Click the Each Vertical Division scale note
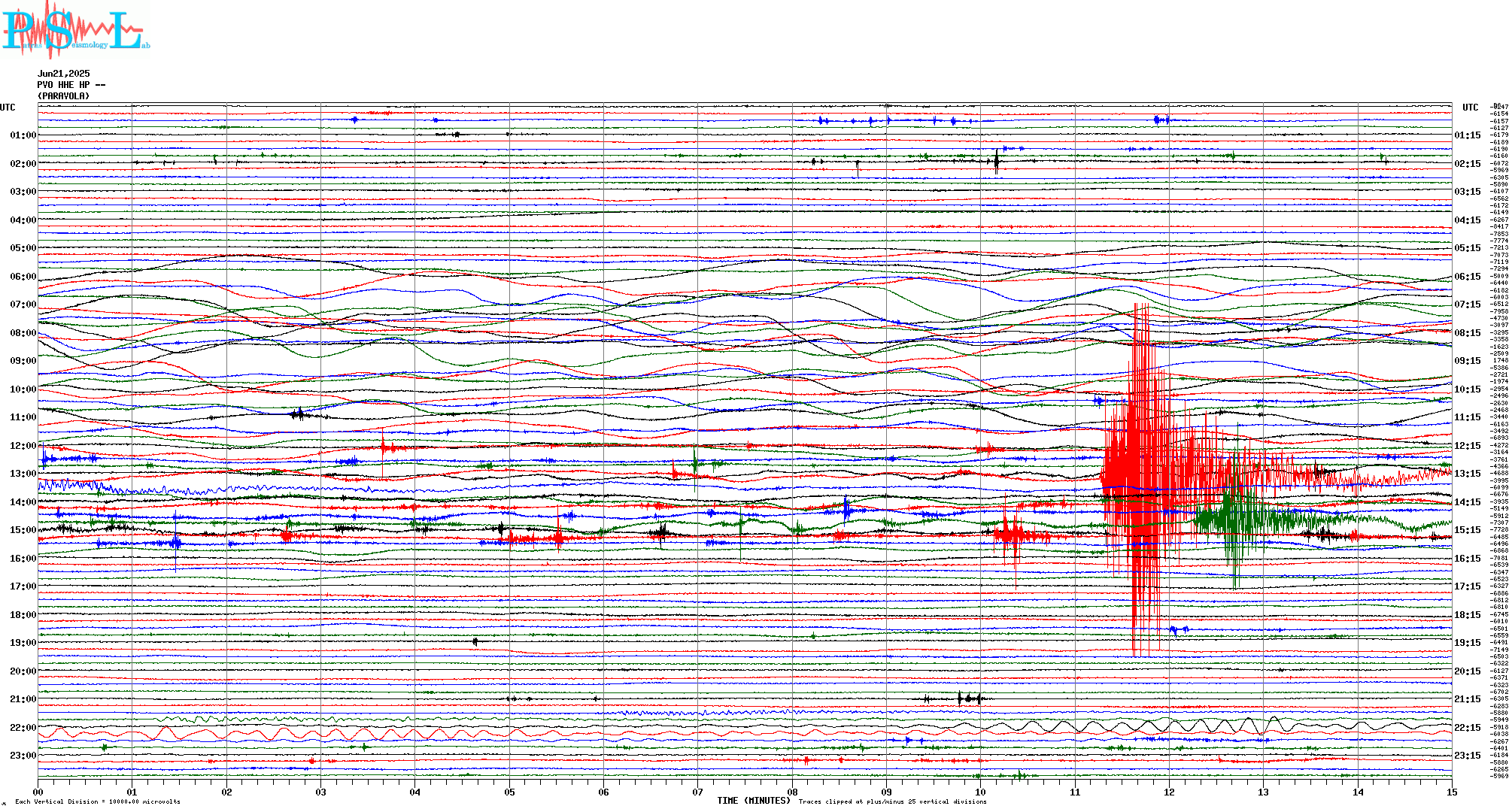Image resolution: width=1512 pixels, height=812 pixels. tap(98, 801)
